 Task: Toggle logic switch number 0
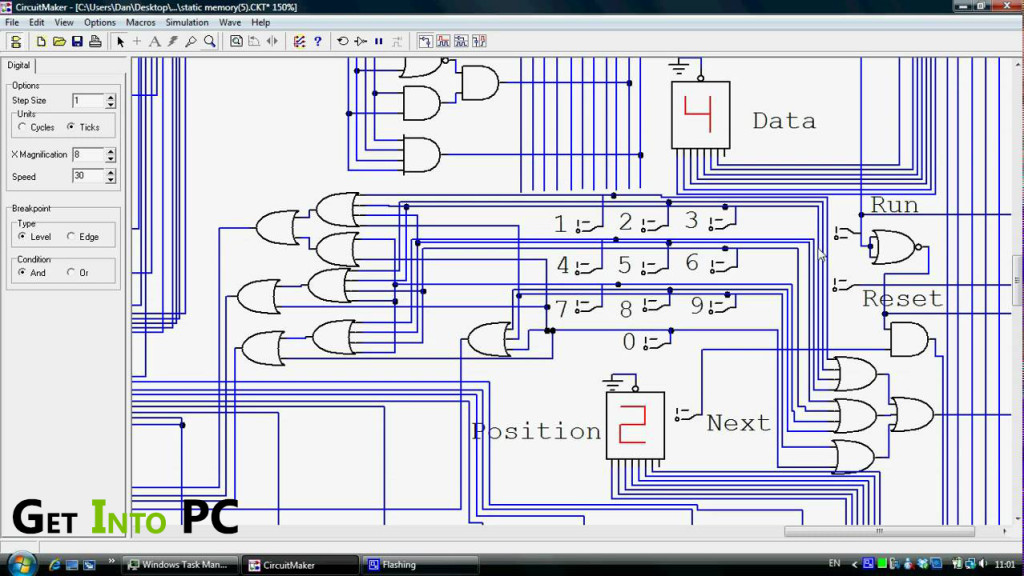tap(656, 342)
